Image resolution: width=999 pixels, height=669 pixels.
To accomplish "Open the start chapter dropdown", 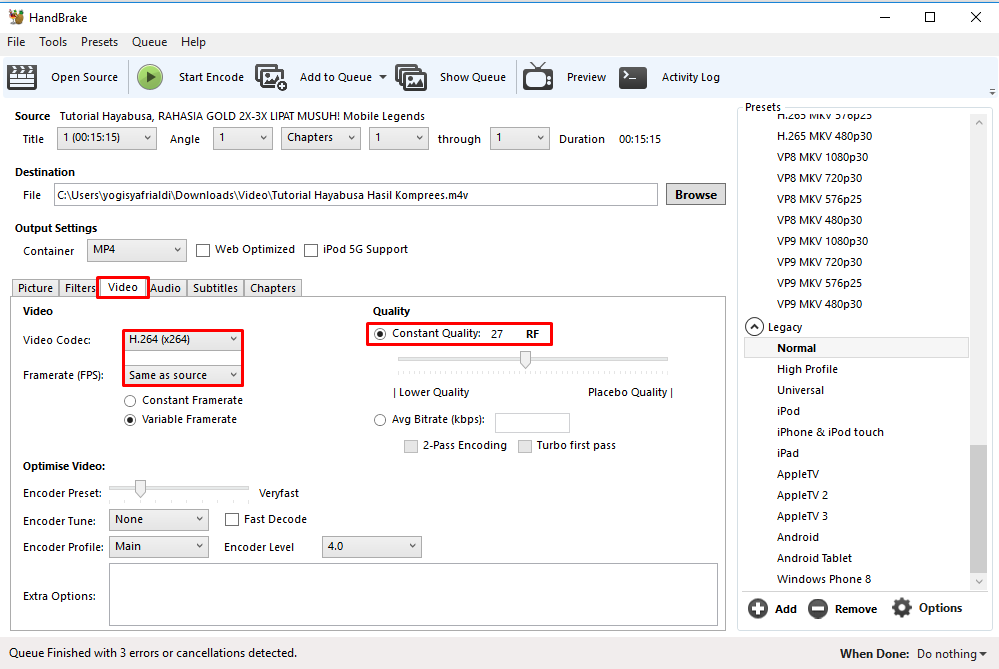I will click(x=399, y=138).
